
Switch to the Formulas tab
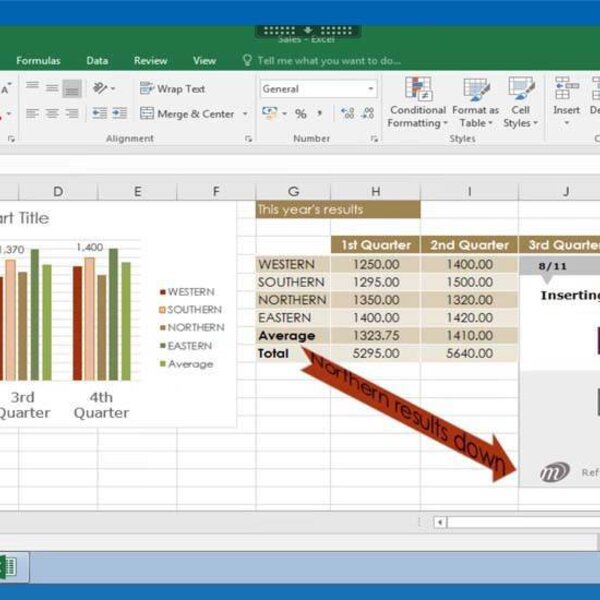click(x=38, y=60)
